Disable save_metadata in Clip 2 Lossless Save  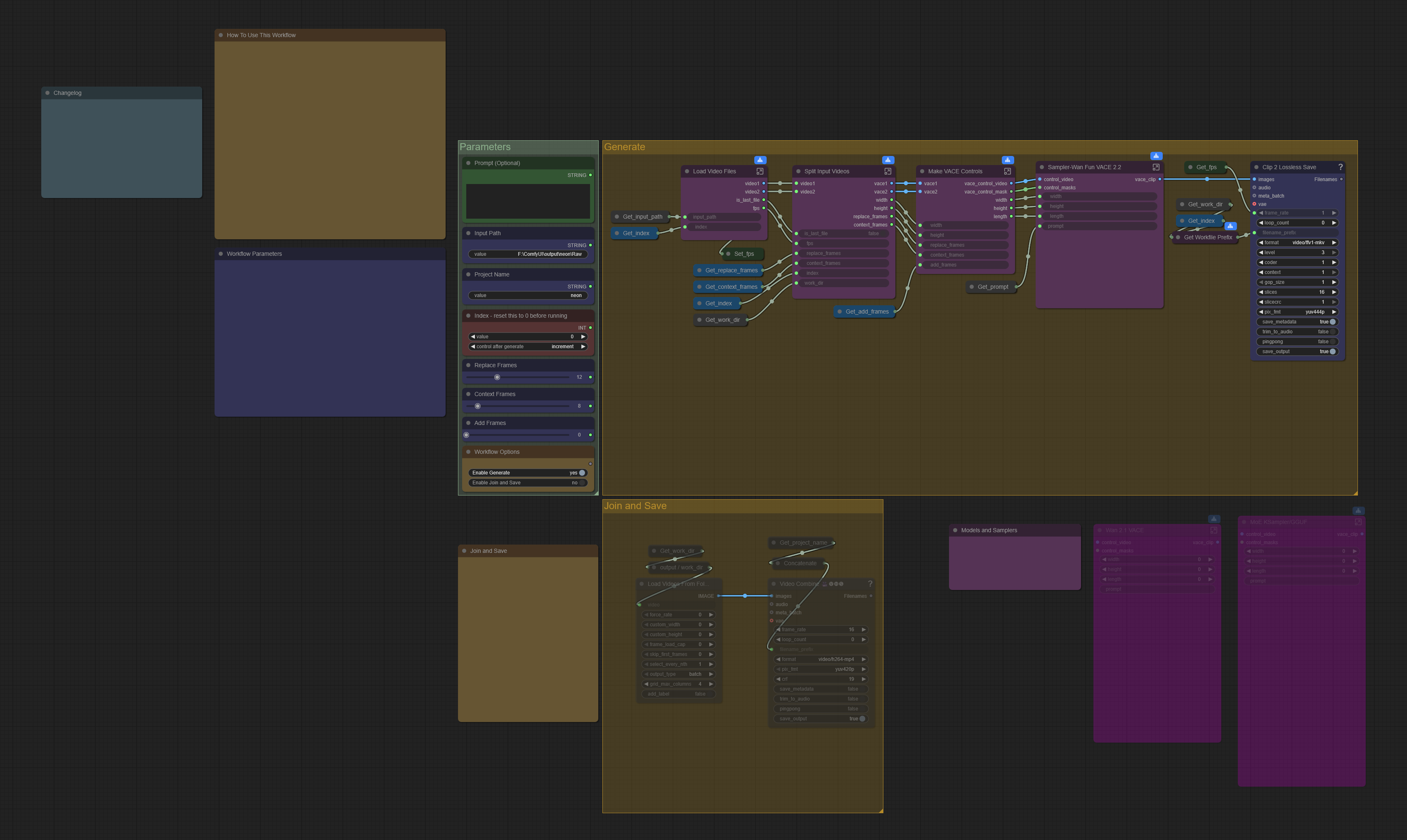[x=1332, y=322]
